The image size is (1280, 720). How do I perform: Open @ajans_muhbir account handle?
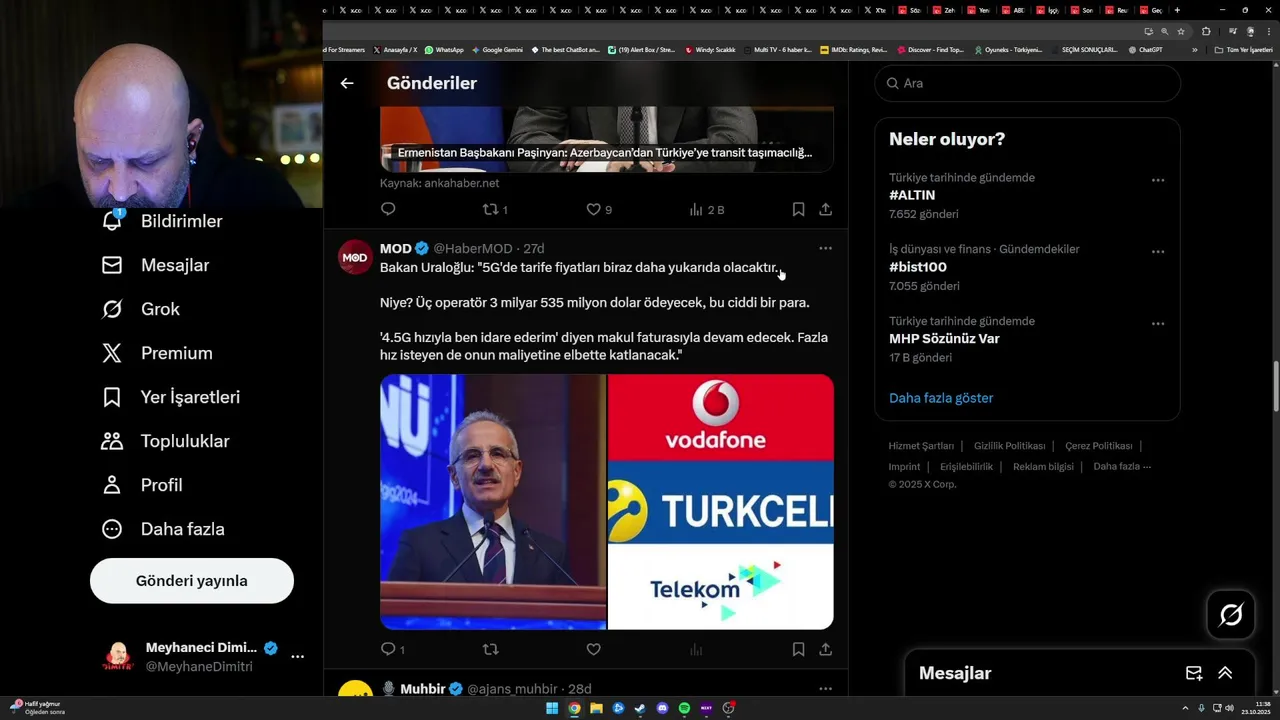click(514, 689)
